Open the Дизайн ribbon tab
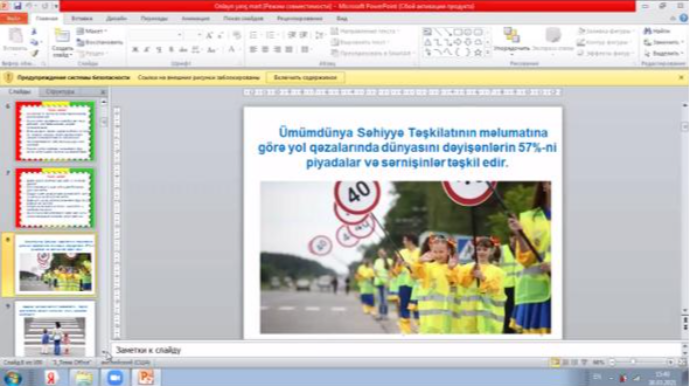Image resolution: width=690 pixels, height=386 pixels. [x=116, y=18]
